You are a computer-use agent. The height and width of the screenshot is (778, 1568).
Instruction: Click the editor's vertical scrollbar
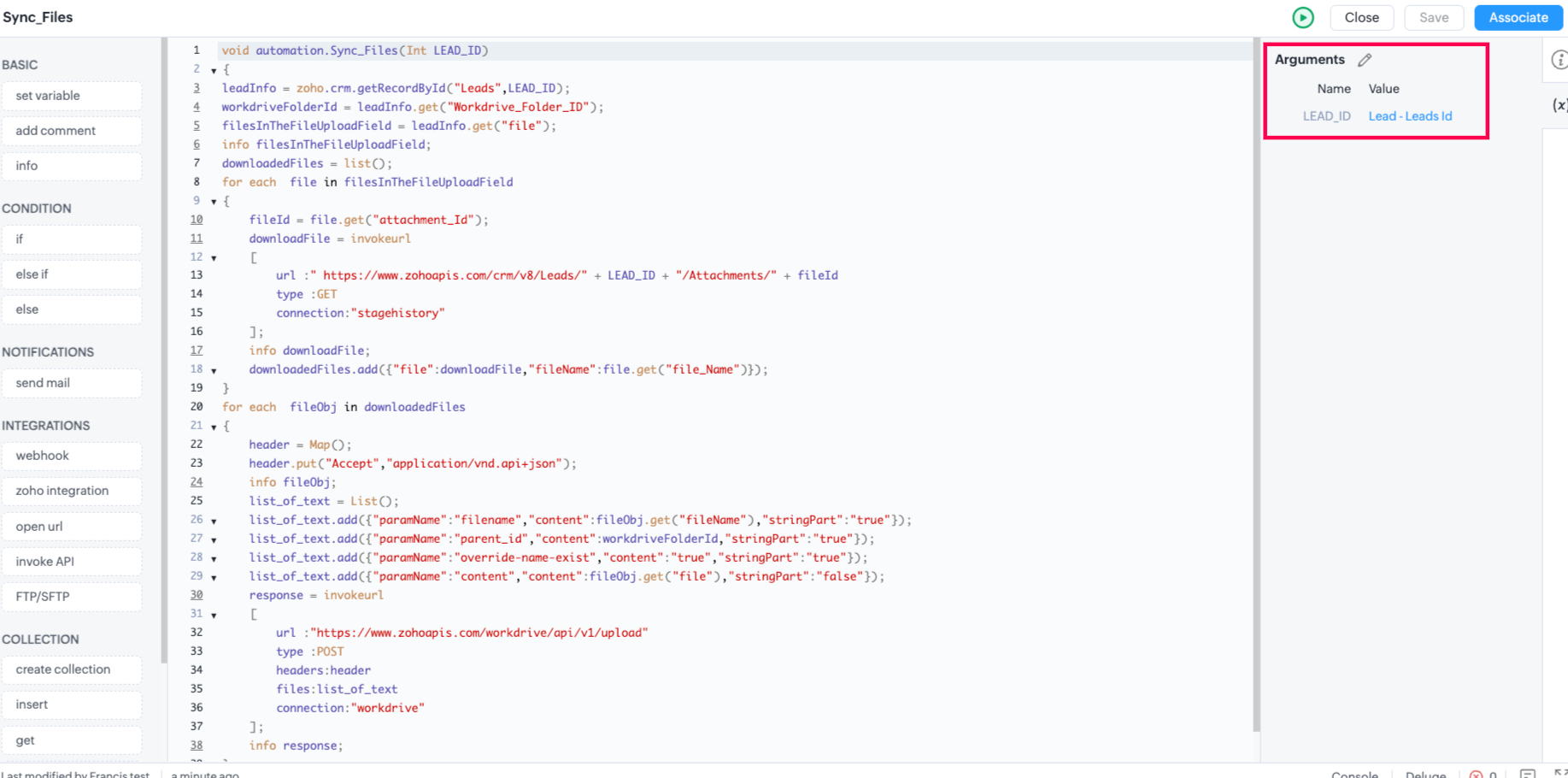(x=1256, y=385)
